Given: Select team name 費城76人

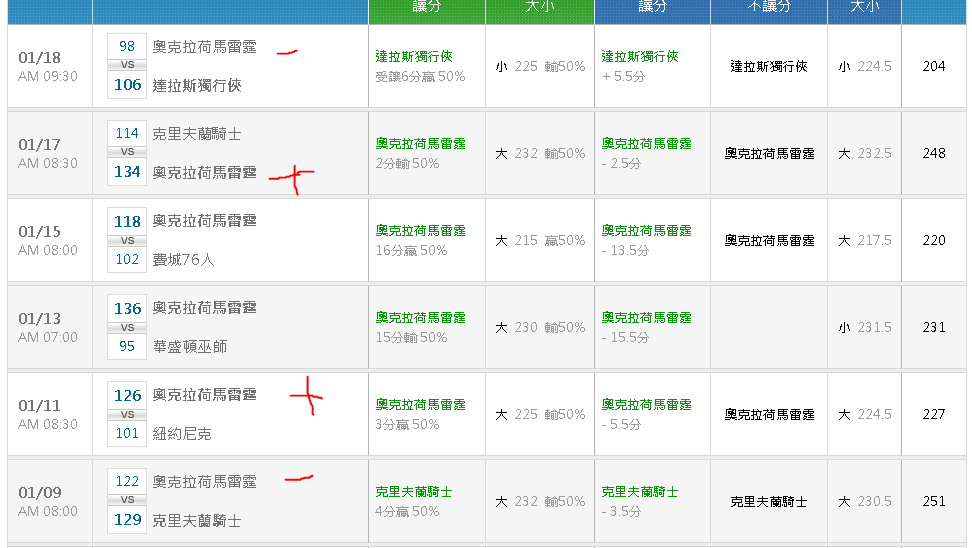Looking at the screenshot, I should point(183,260).
